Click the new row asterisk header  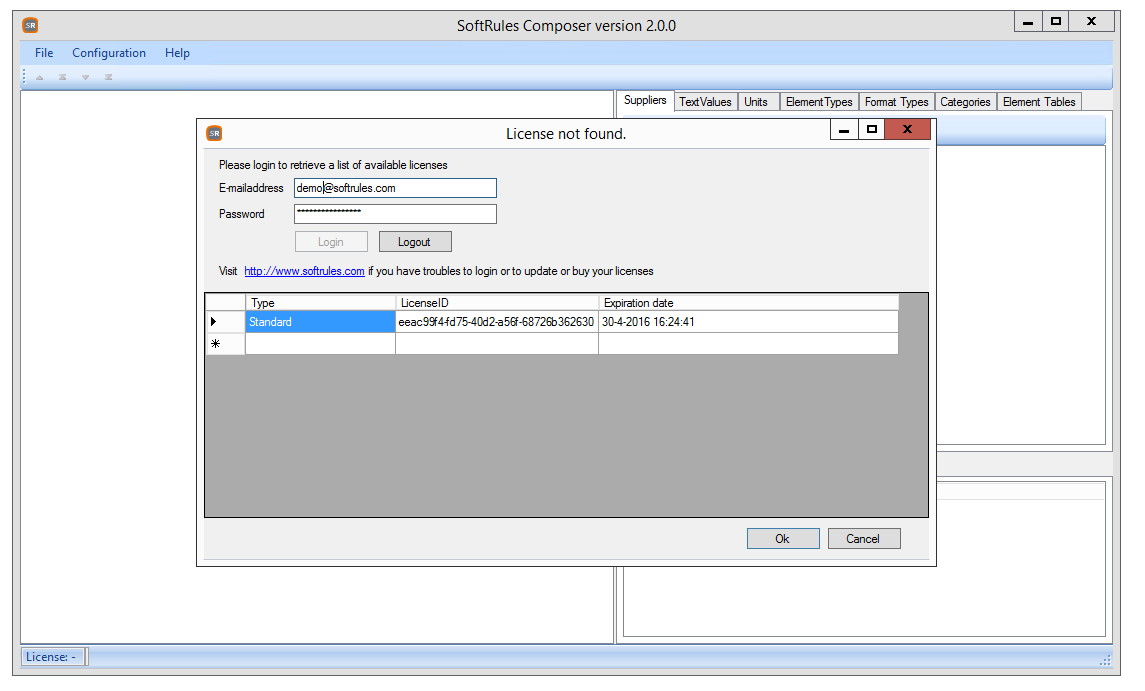tap(225, 344)
